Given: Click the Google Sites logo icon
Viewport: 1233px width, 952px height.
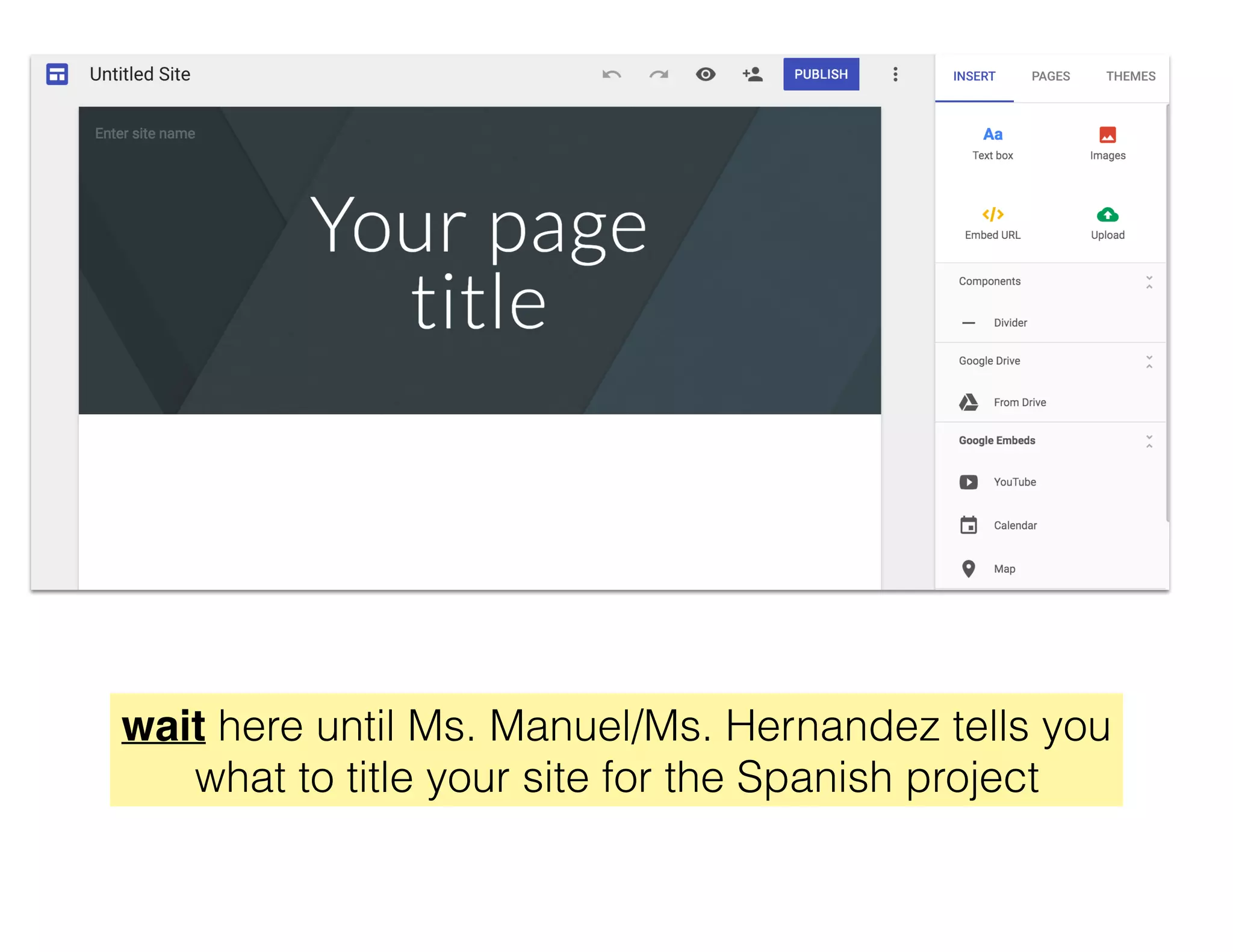Looking at the screenshot, I should 57,74.
